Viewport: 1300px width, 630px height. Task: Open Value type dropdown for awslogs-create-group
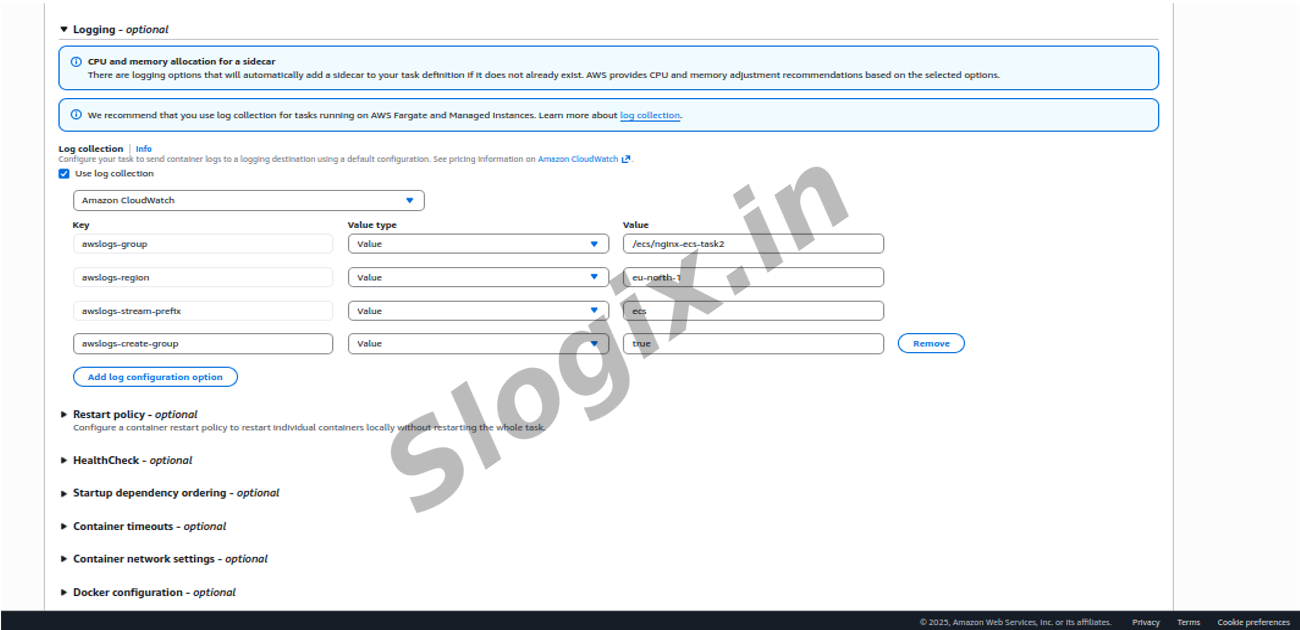click(x=478, y=344)
